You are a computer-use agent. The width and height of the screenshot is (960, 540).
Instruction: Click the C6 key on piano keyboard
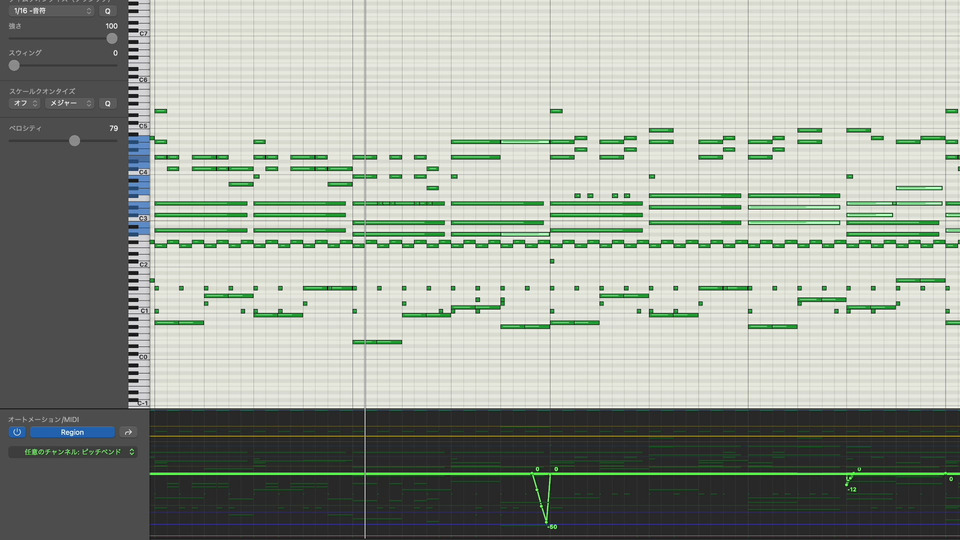140,80
